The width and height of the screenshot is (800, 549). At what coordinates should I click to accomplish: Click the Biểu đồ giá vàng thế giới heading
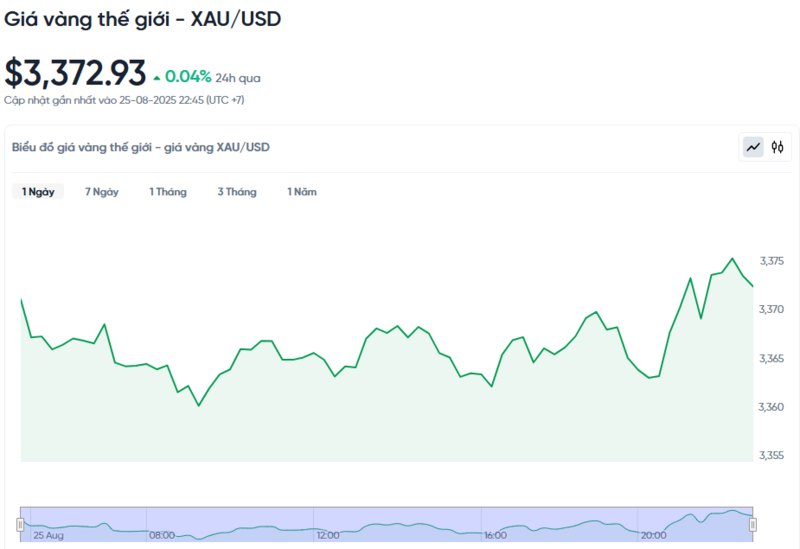point(140,147)
